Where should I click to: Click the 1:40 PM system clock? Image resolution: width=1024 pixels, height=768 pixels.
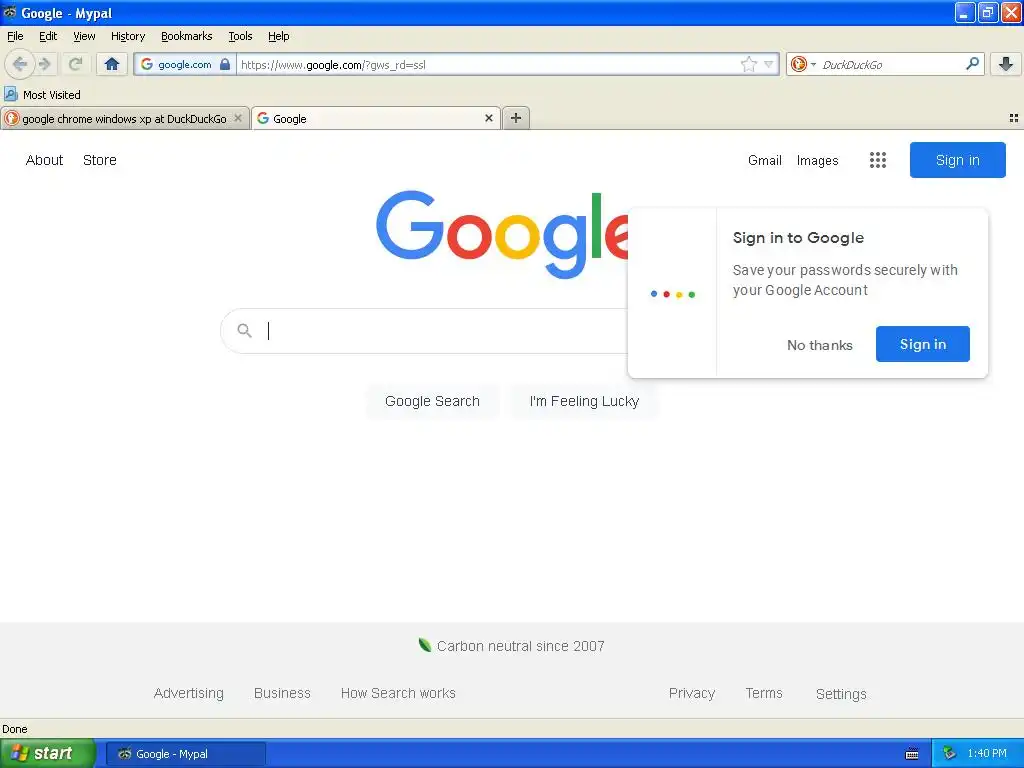coord(987,753)
